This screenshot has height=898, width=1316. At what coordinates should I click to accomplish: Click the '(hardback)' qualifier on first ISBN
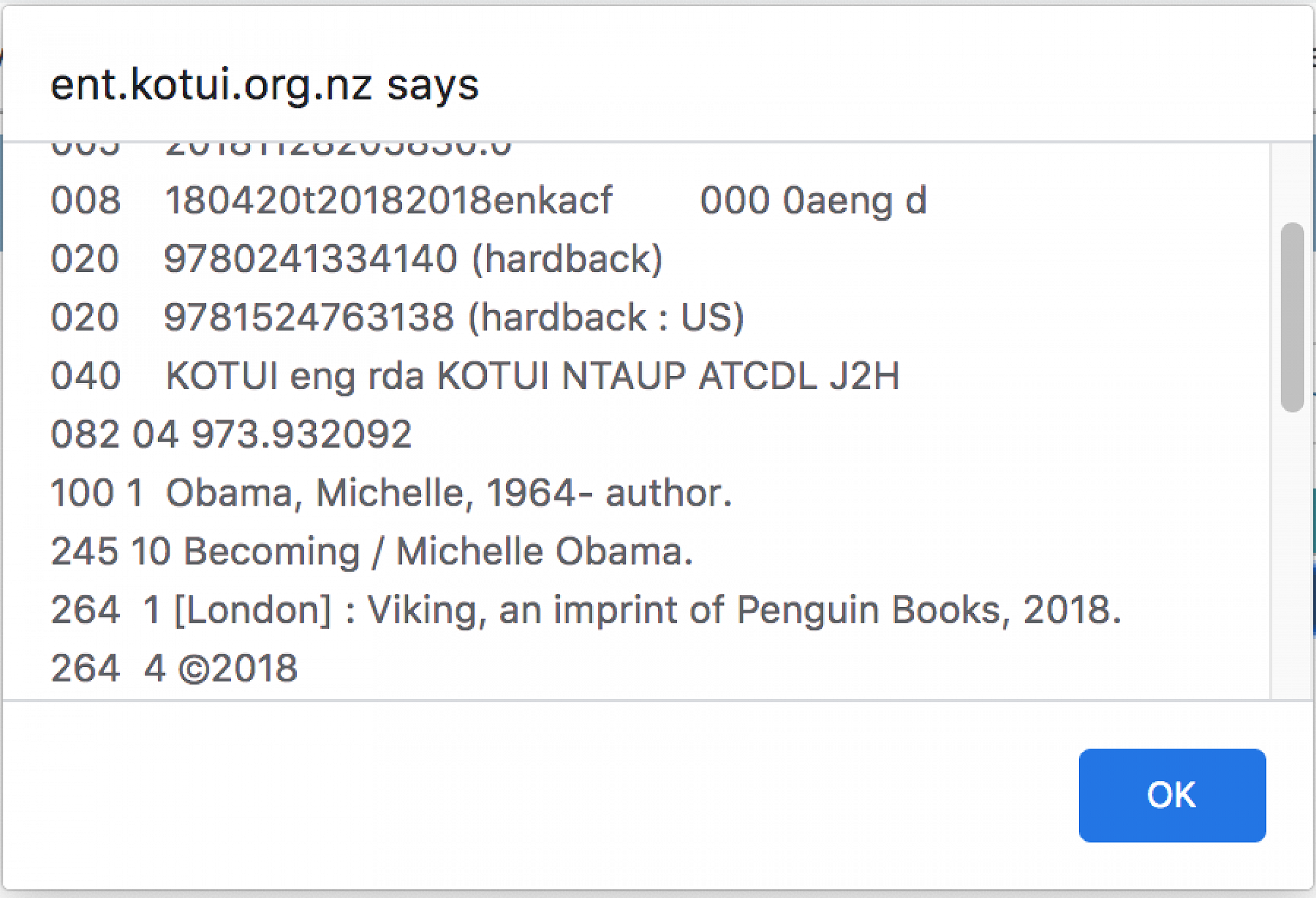567,258
